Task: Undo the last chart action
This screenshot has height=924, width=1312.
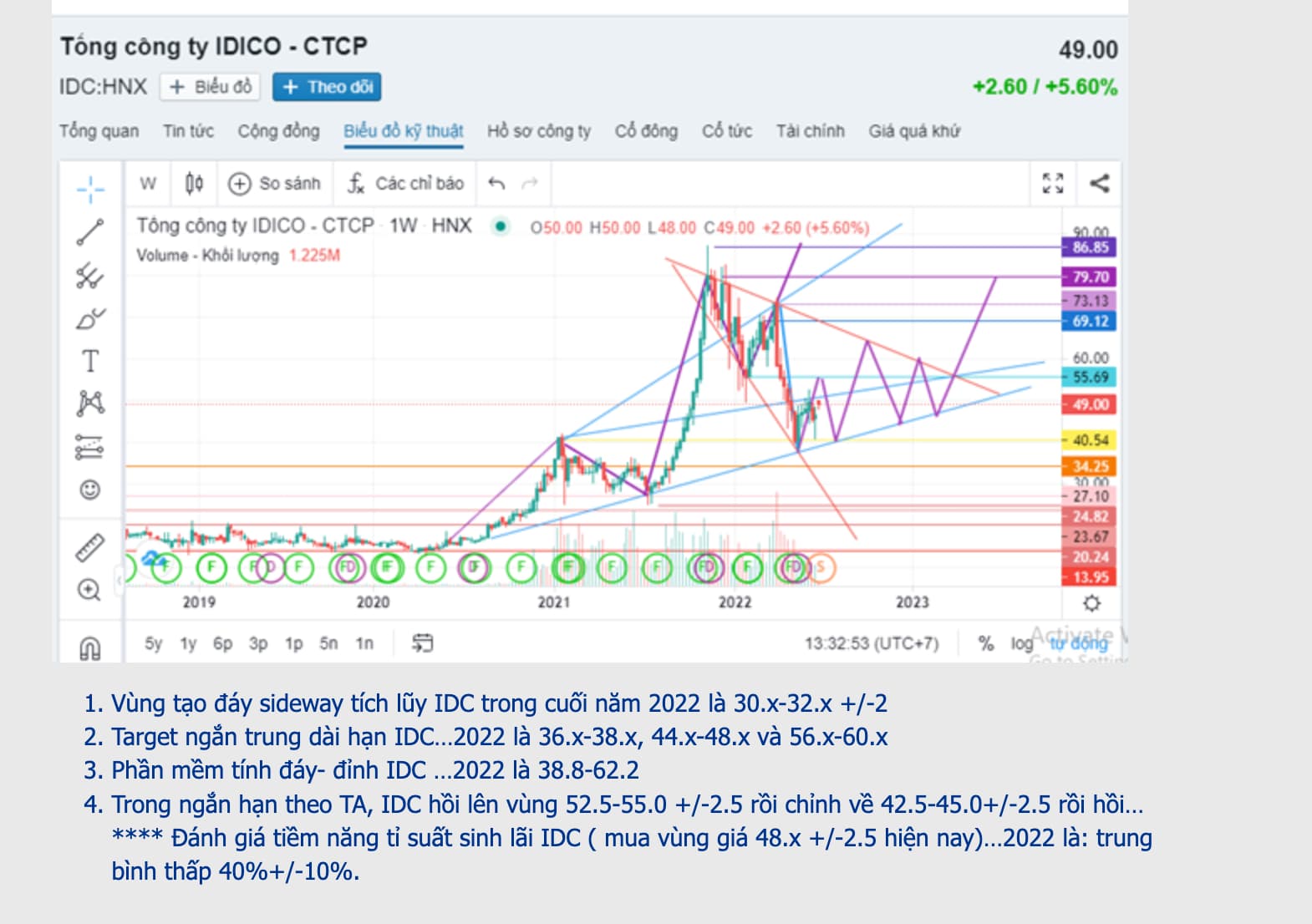Action: [x=497, y=183]
